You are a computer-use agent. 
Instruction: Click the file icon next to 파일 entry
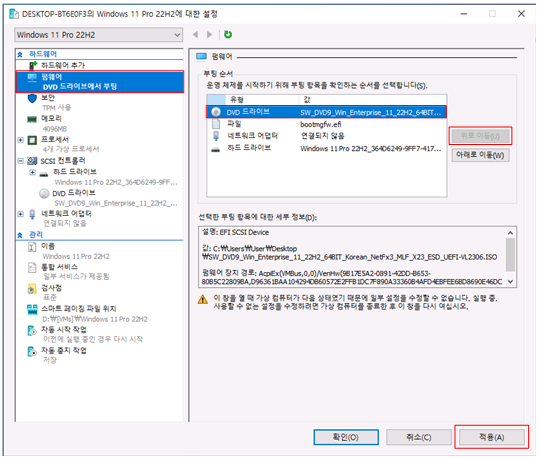(x=216, y=124)
